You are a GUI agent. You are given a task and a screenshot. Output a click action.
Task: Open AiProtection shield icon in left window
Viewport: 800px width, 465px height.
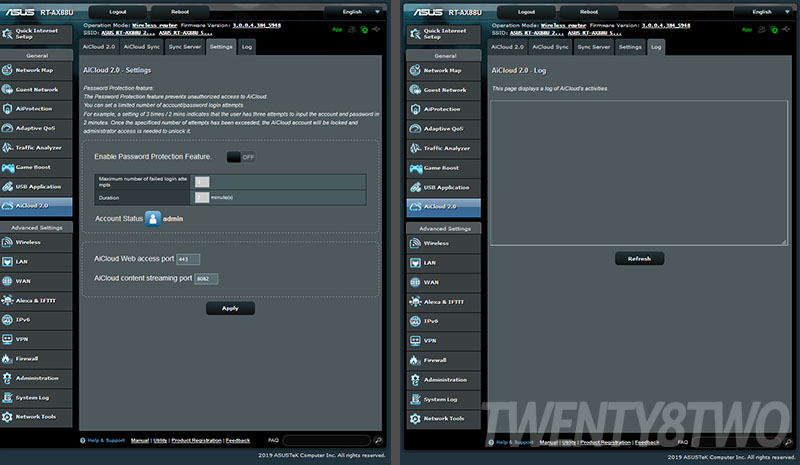coord(7,109)
